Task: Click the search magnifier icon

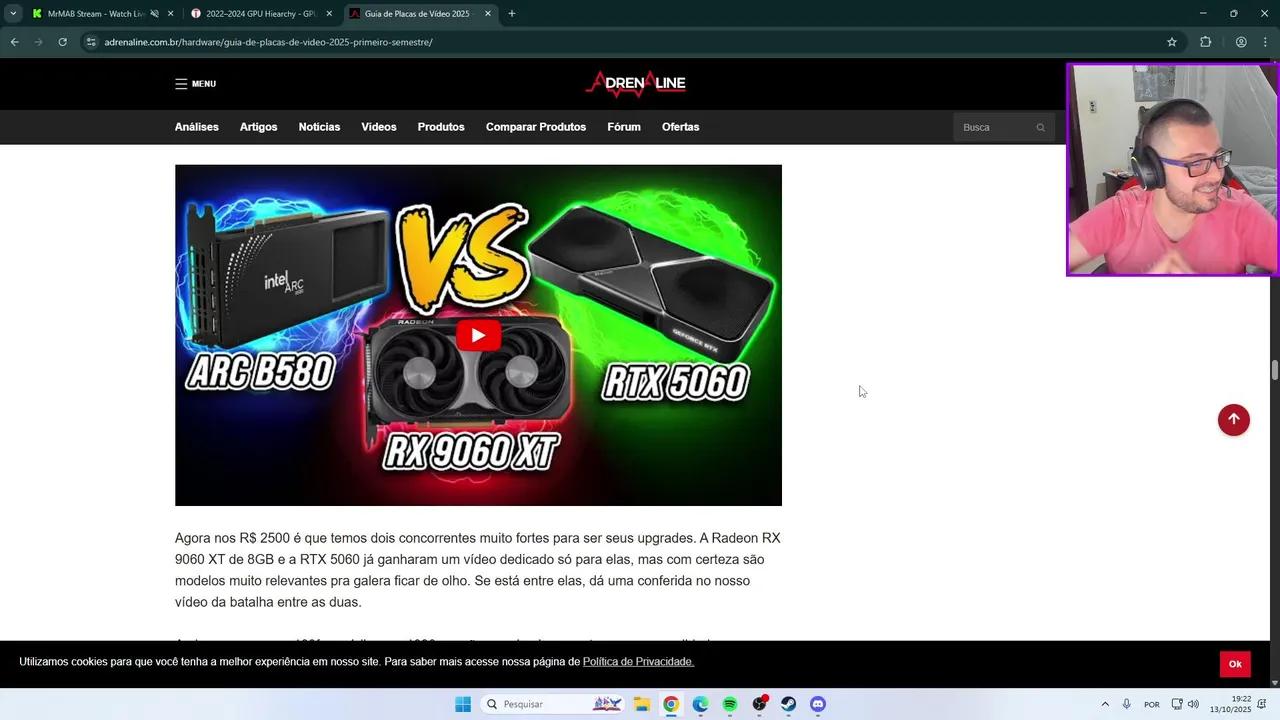Action: pyautogui.click(x=1041, y=127)
